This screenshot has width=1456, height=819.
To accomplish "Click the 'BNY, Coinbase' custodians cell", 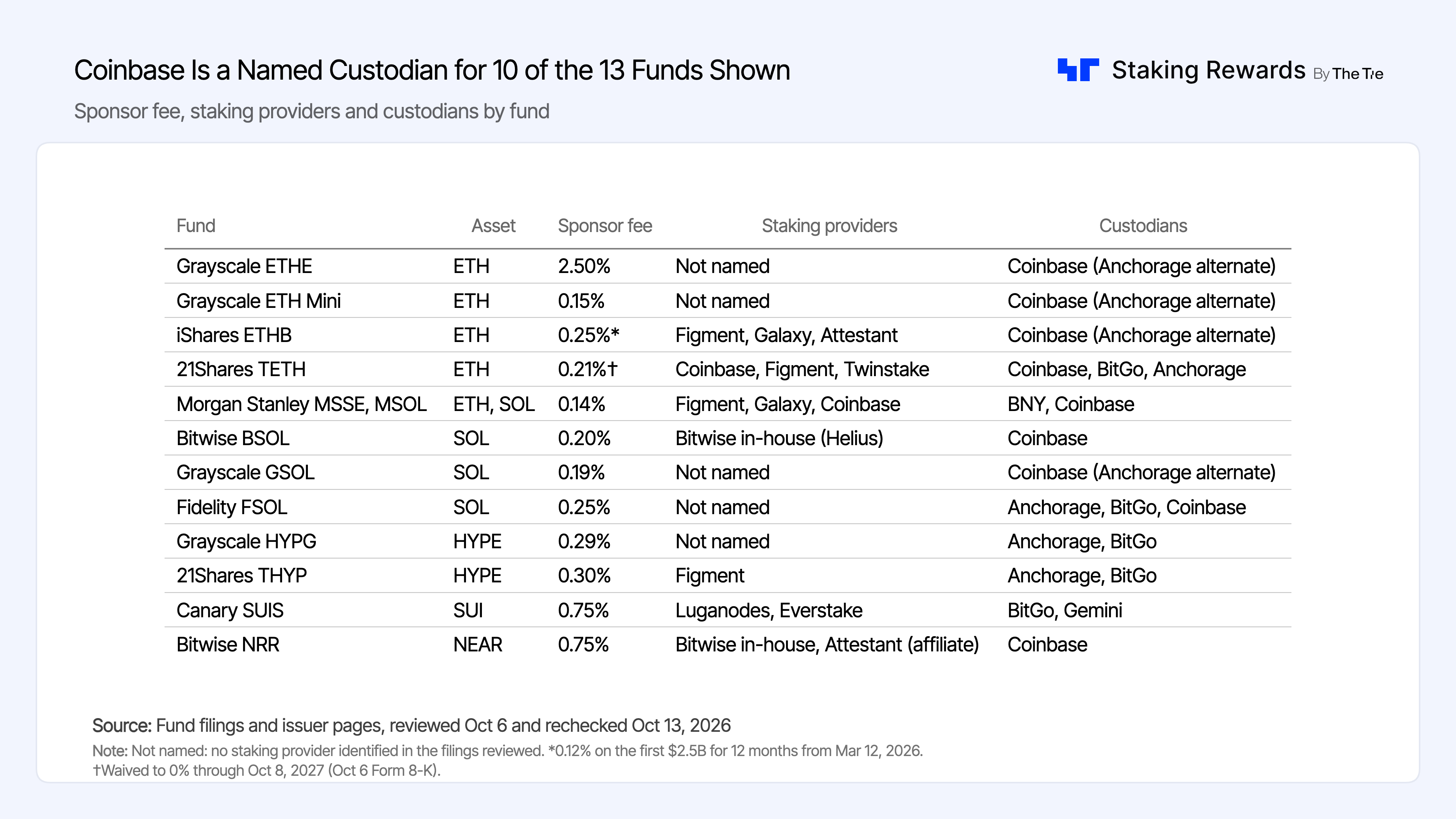I will (x=1070, y=404).
